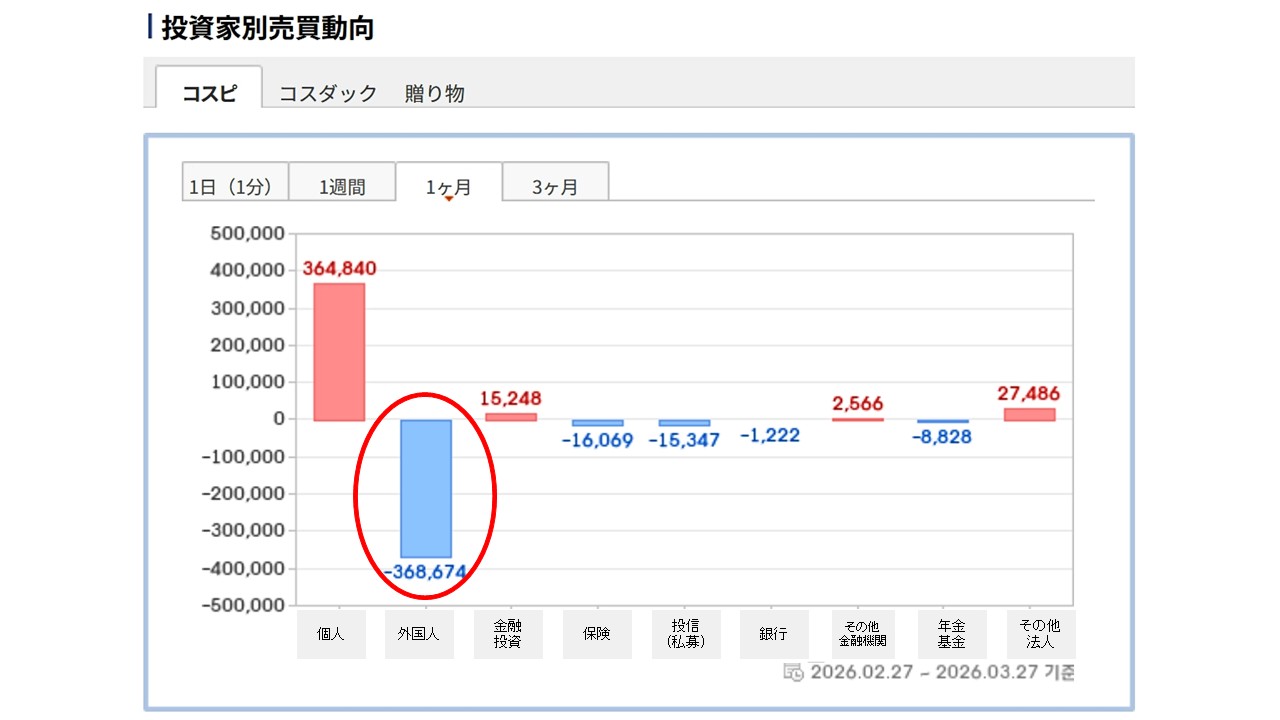
Task: Click the red その他法人 bar
Action: coord(1029,414)
